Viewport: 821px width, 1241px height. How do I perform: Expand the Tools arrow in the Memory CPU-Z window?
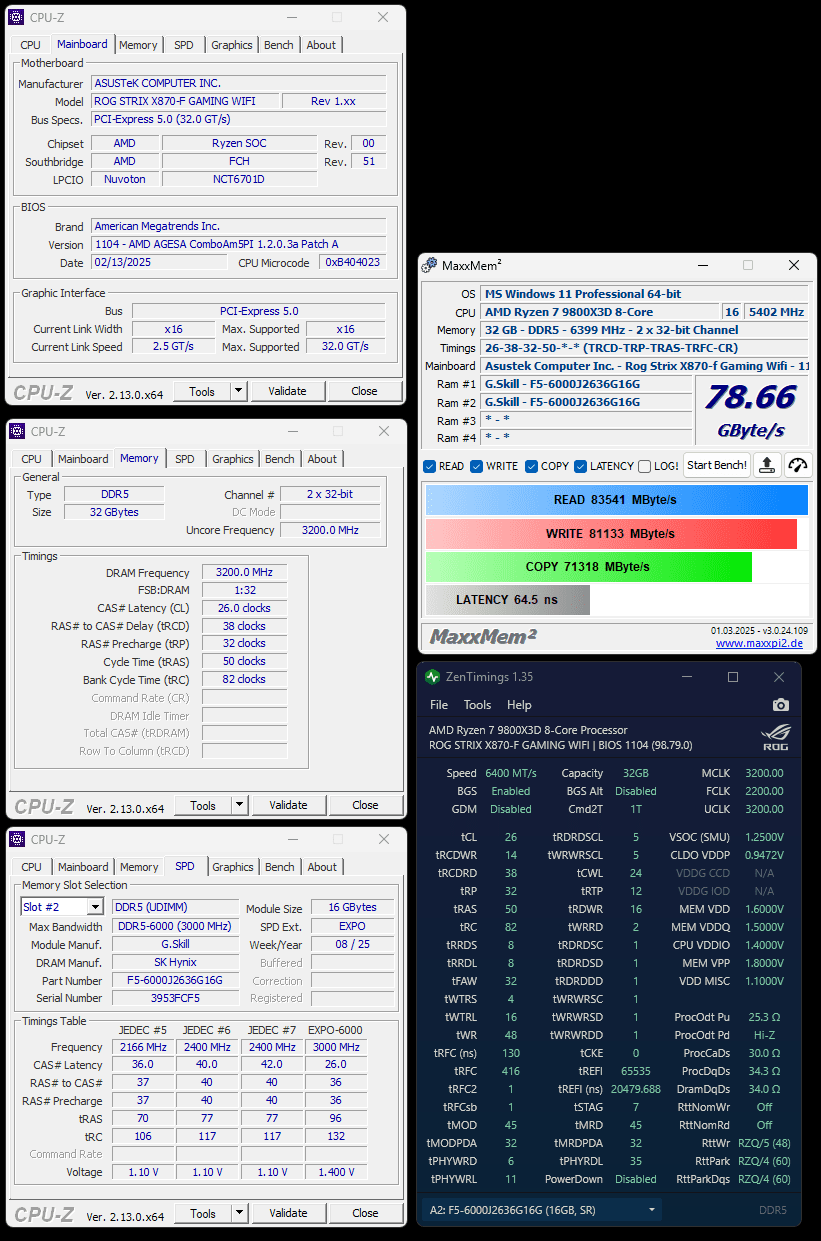(240, 805)
